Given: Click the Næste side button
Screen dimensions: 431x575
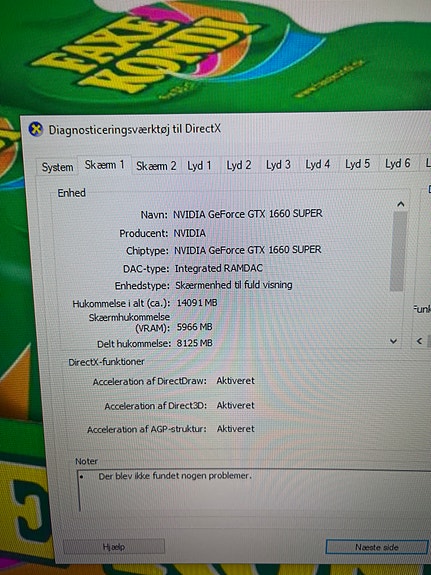Looking at the screenshot, I should pyautogui.click(x=377, y=547).
